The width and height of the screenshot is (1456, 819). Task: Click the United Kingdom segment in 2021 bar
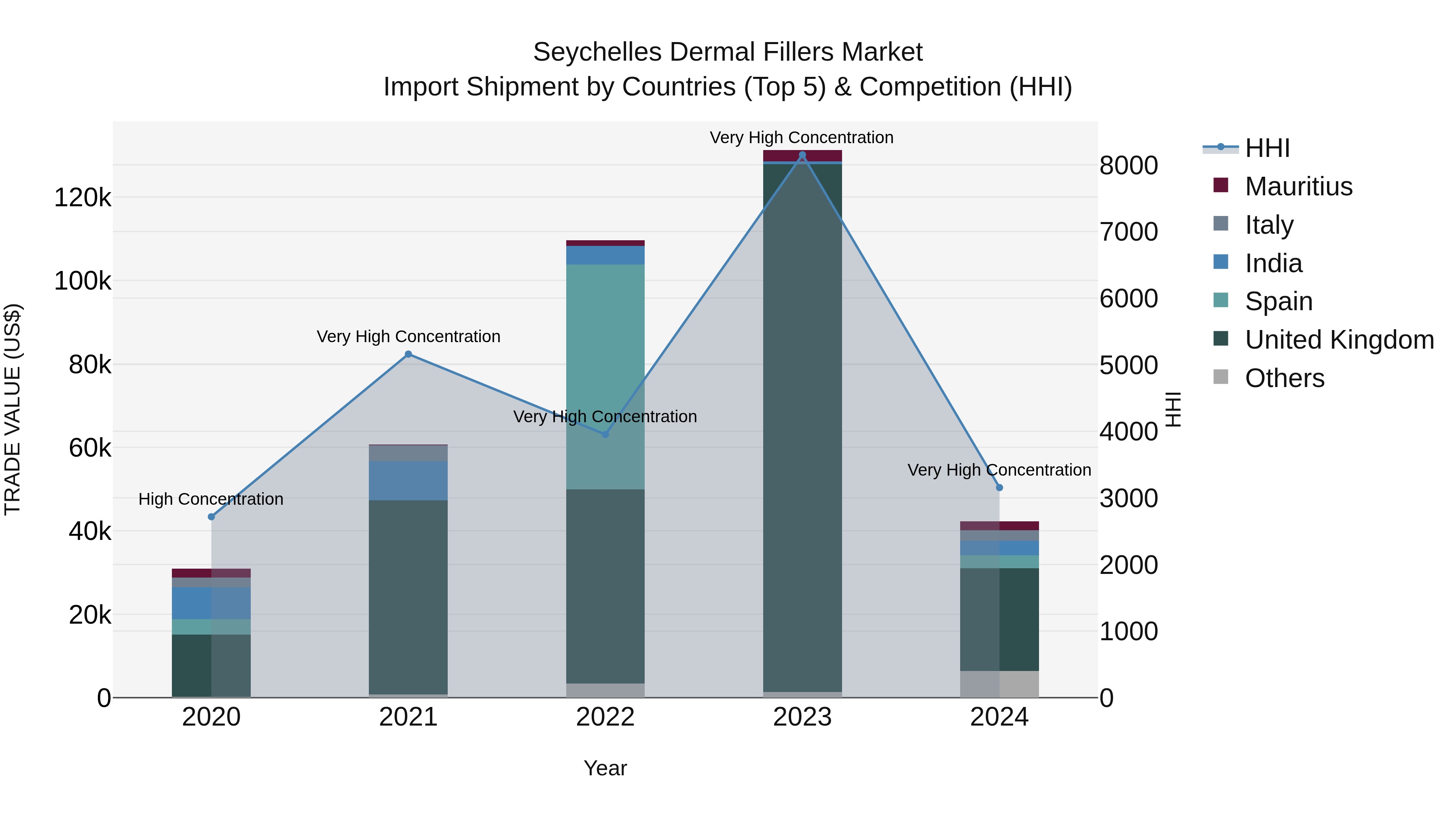coord(408,597)
